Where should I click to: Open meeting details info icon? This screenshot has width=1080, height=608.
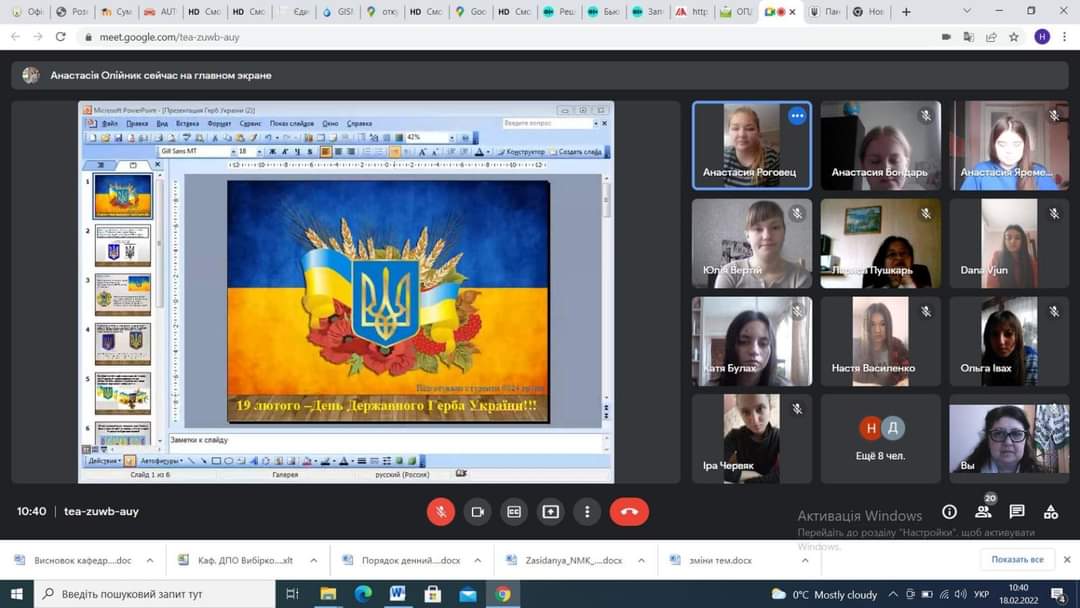(949, 512)
